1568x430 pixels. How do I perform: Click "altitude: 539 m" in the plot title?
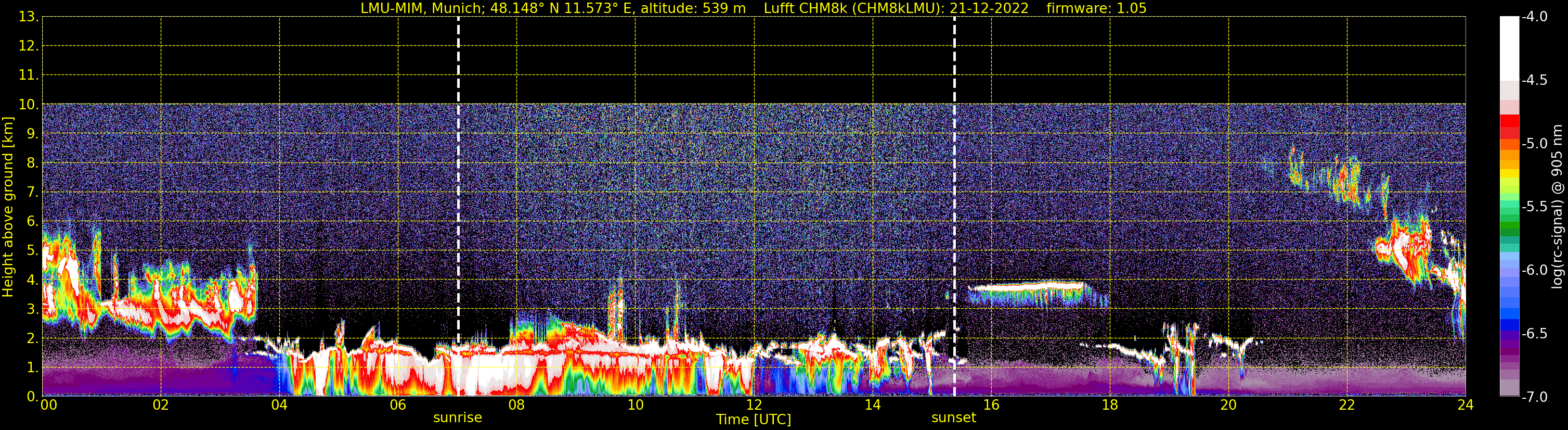(693, 8)
